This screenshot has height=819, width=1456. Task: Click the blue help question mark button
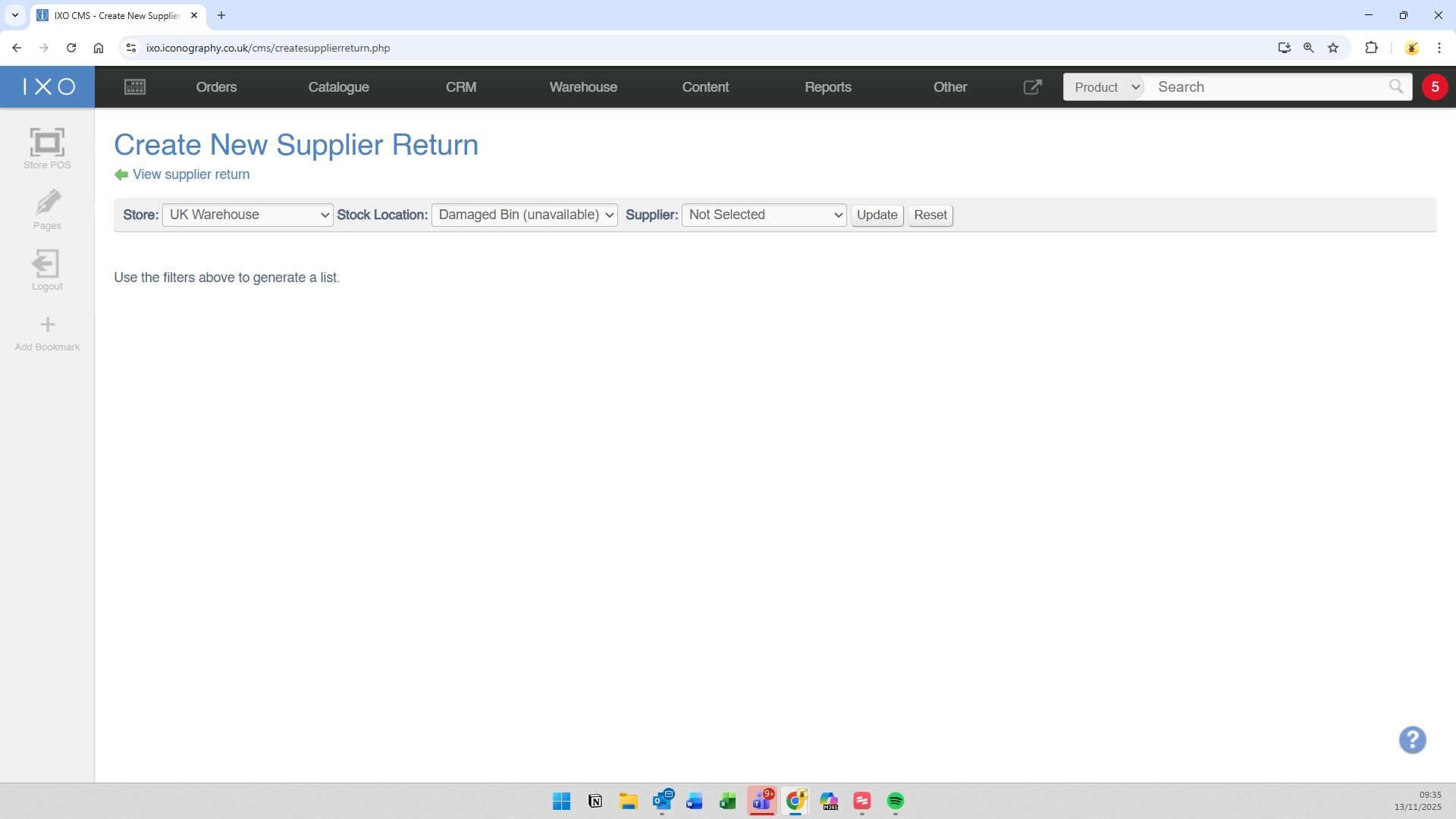(x=1412, y=740)
